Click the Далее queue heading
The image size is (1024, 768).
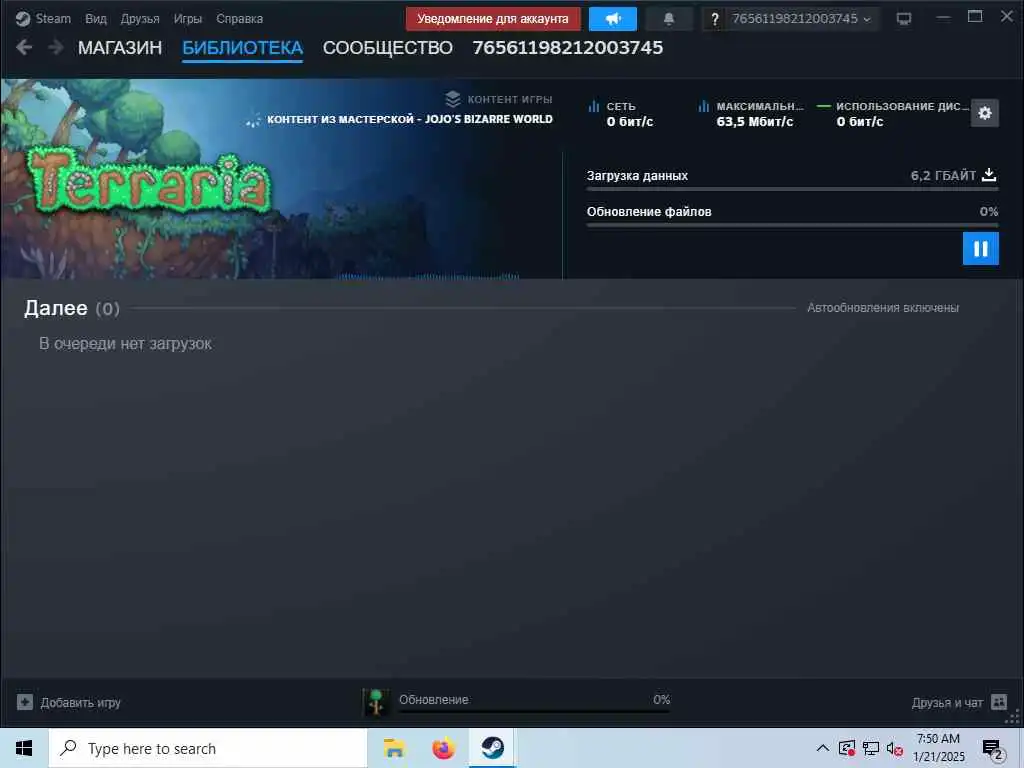(56, 308)
